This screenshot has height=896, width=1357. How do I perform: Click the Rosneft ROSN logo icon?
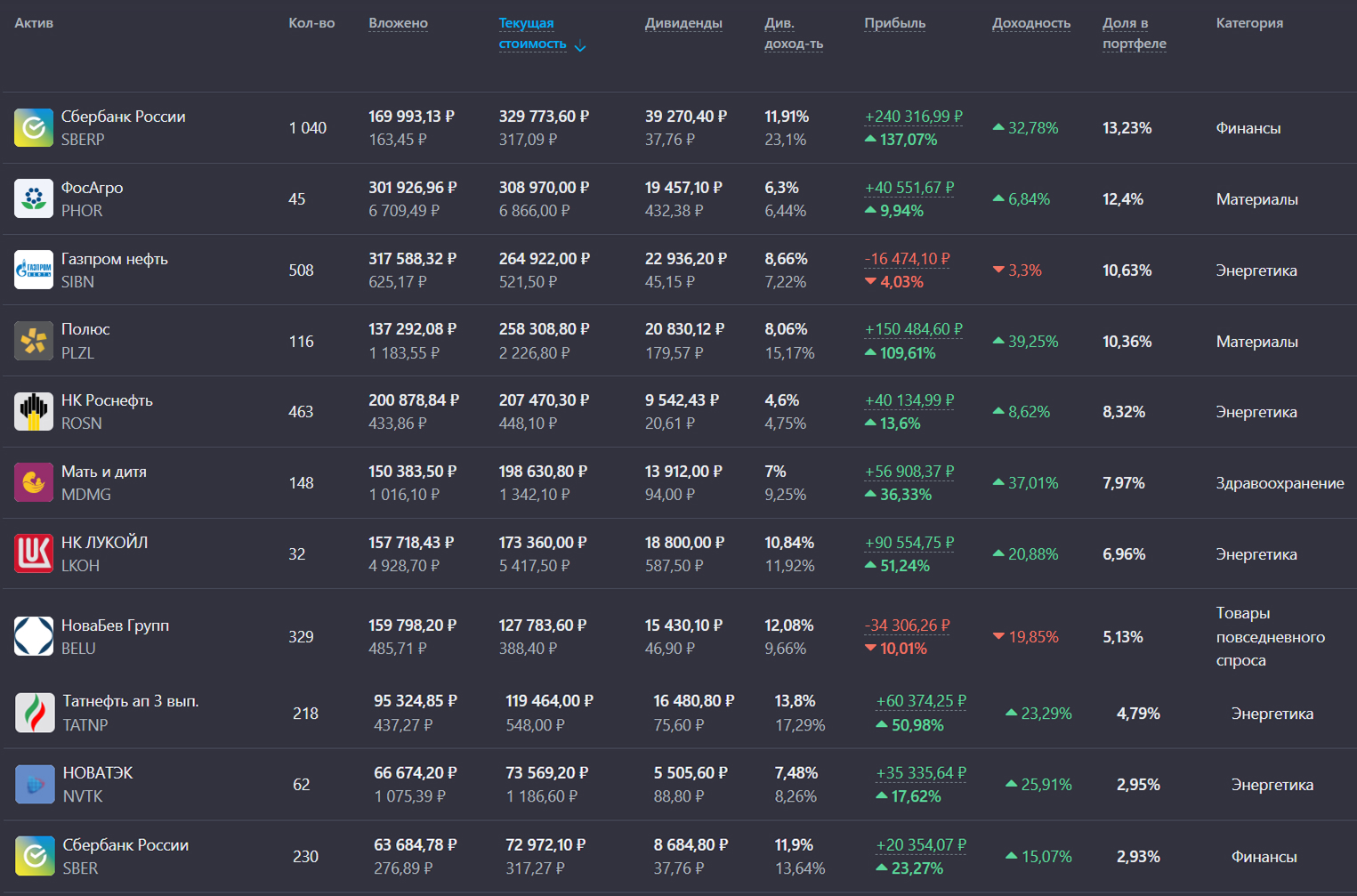pyautogui.click(x=34, y=412)
